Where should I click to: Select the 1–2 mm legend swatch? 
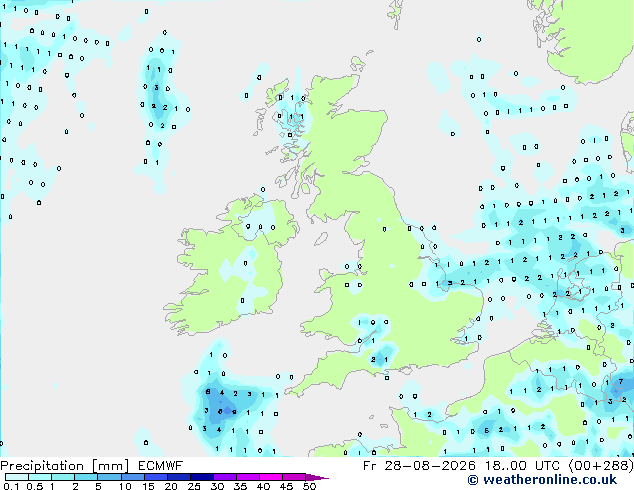63,477
